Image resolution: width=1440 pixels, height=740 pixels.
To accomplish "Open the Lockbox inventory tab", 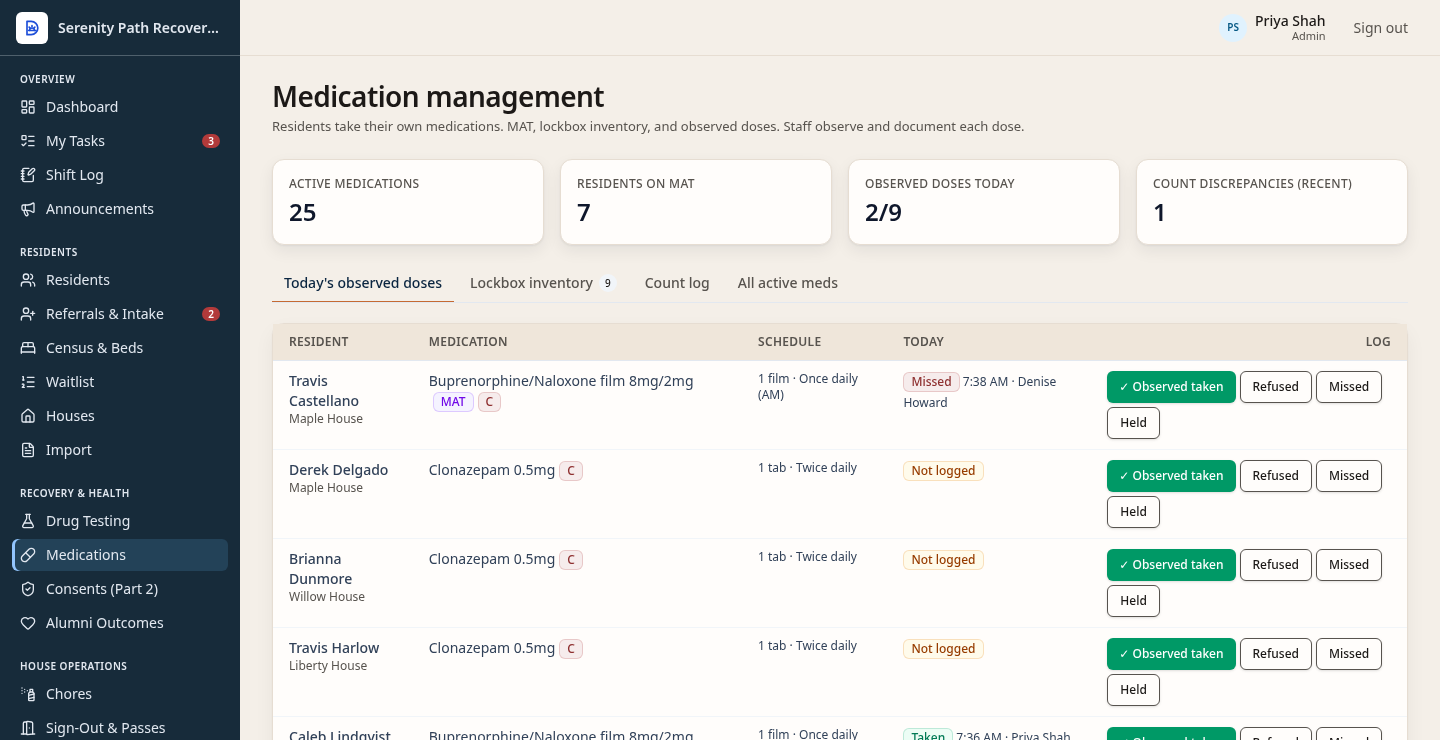I will pos(544,283).
